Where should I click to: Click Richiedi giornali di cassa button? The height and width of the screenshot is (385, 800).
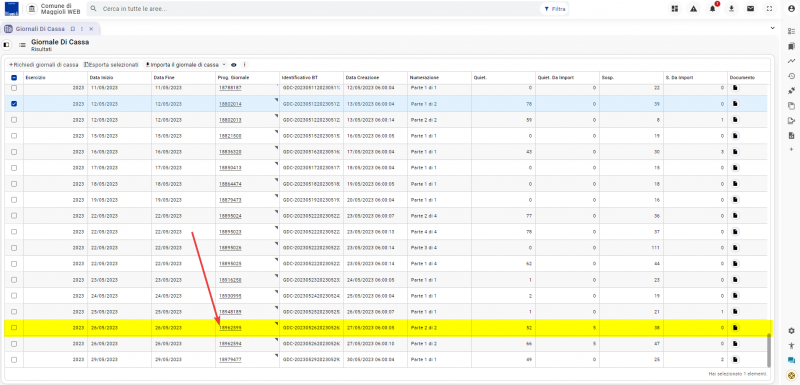tap(43, 65)
